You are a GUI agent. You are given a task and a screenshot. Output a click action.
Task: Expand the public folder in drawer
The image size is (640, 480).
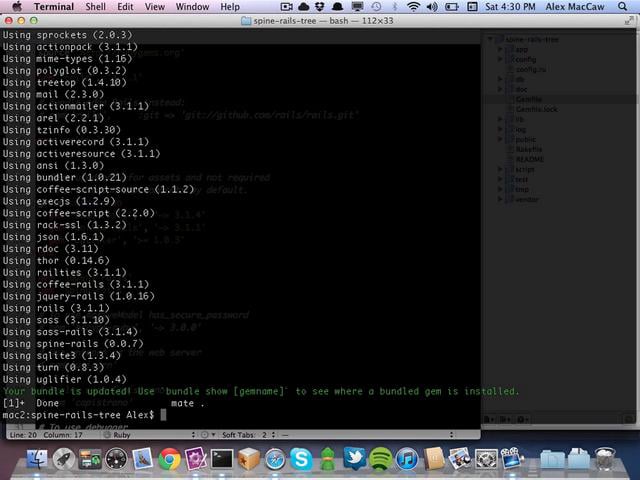(500, 139)
